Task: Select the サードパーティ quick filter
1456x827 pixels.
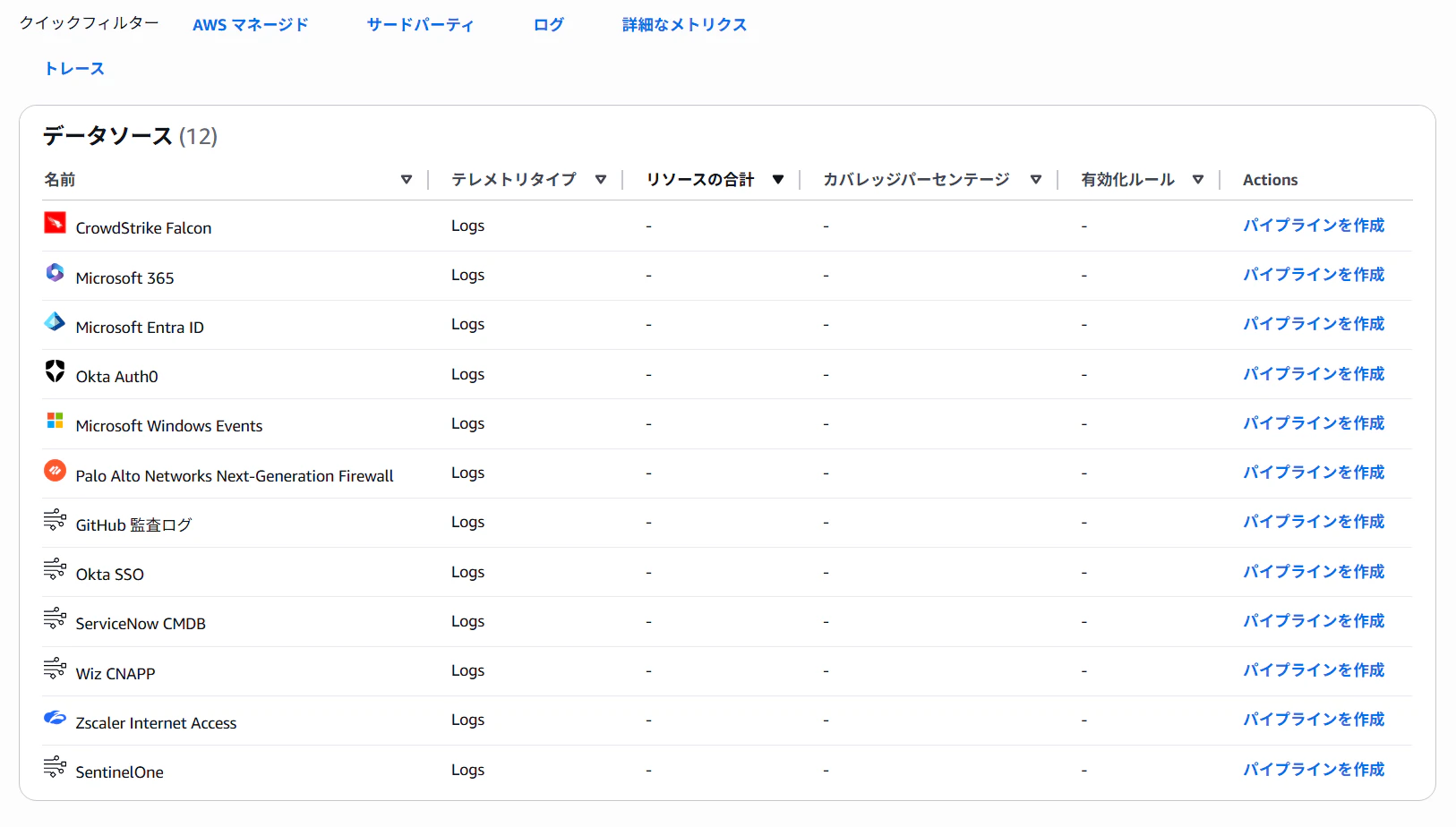Action: [x=420, y=25]
